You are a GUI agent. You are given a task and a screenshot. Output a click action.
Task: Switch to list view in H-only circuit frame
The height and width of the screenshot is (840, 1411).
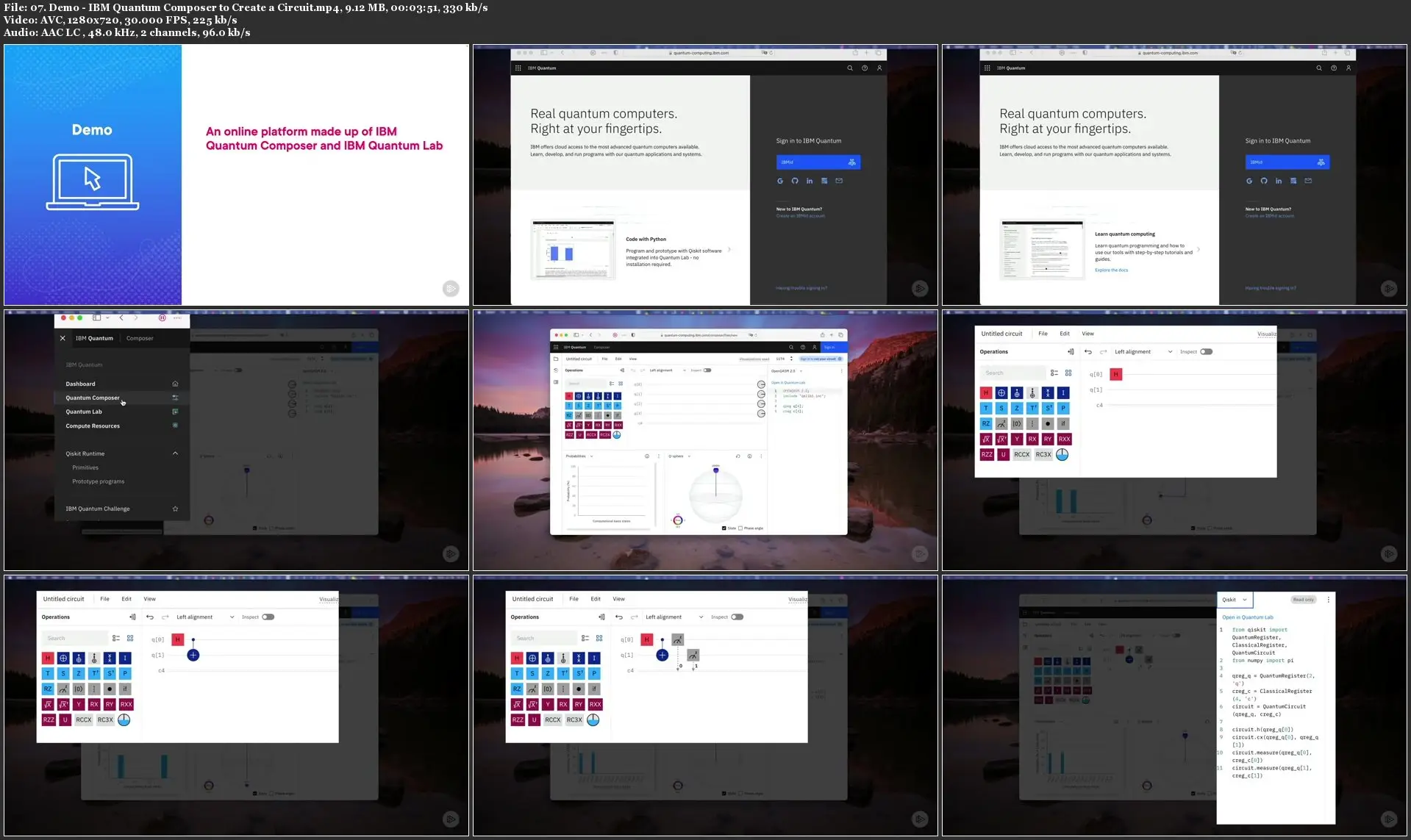1054,373
